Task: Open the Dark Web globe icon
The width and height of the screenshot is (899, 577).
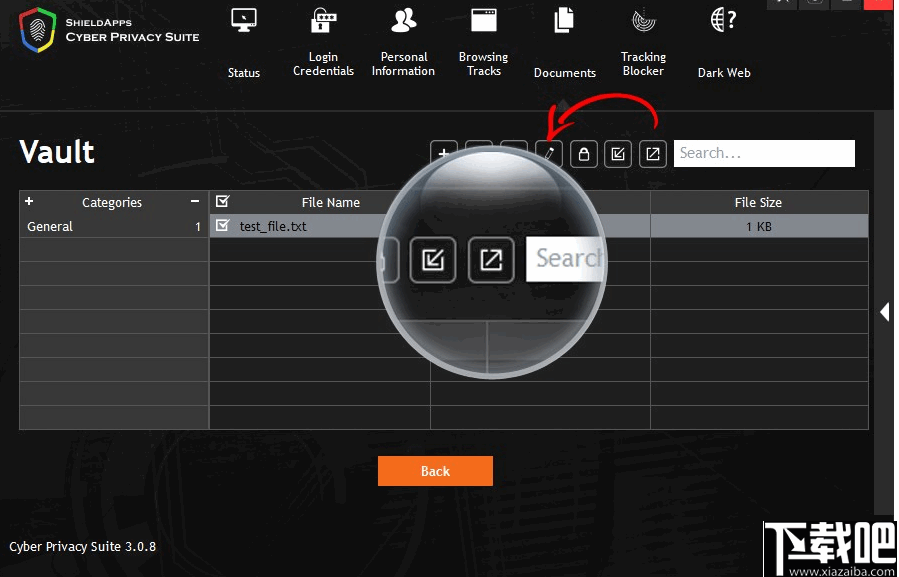Action: point(722,20)
